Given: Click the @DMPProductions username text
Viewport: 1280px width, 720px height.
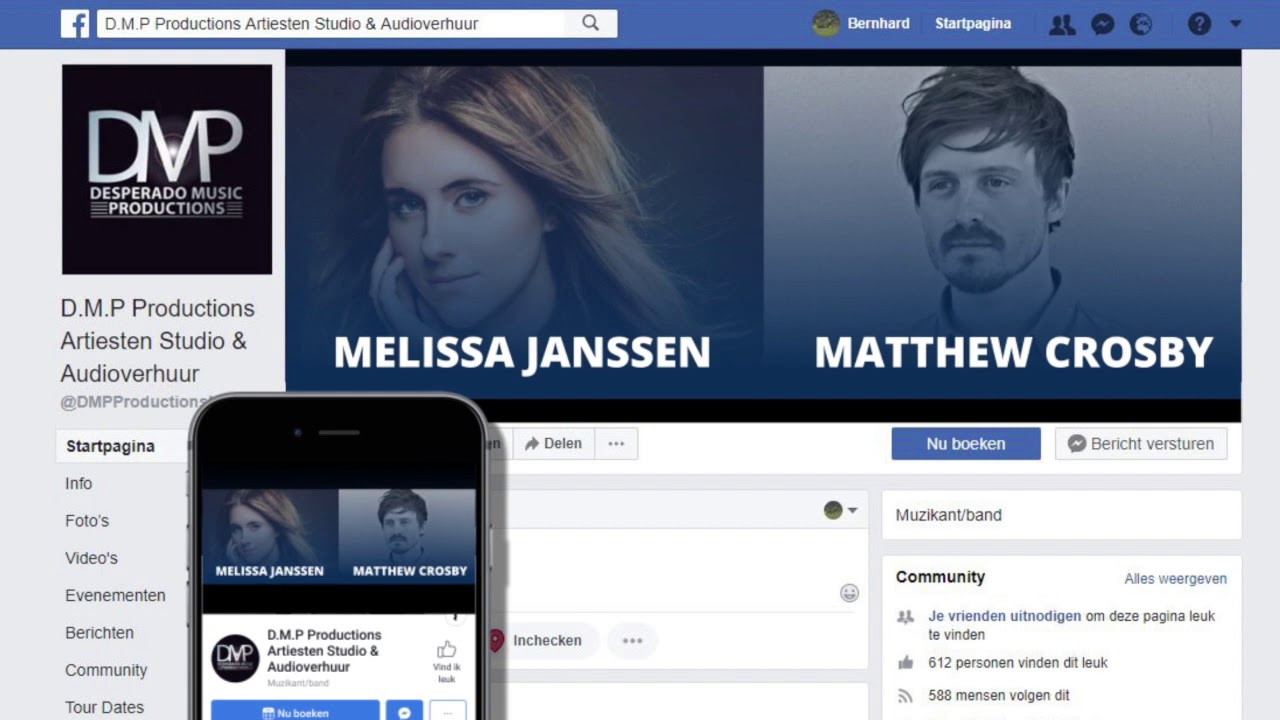Looking at the screenshot, I should [133, 402].
